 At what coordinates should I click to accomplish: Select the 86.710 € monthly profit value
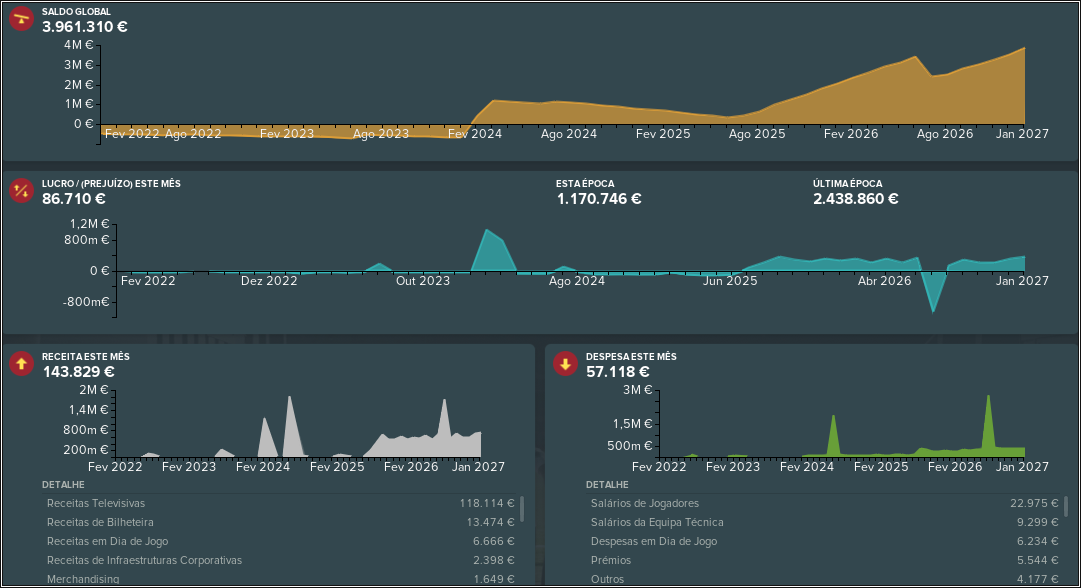74,199
